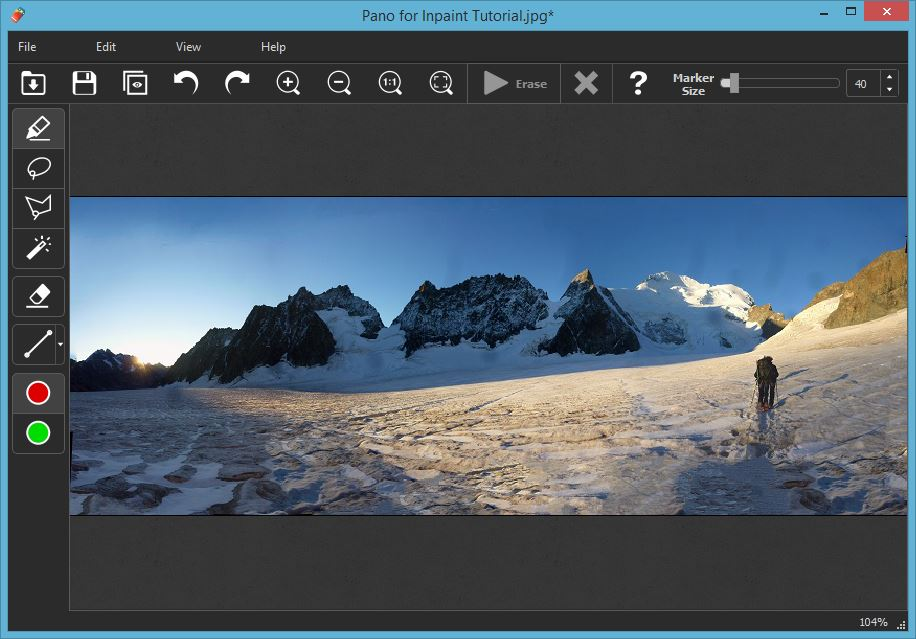
Task: Open the File menu
Action: point(27,47)
